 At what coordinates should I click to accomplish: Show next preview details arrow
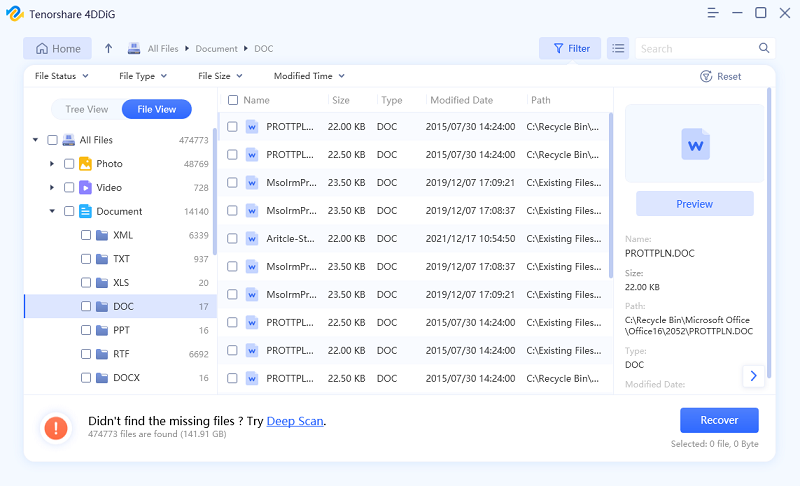click(x=754, y=376)
